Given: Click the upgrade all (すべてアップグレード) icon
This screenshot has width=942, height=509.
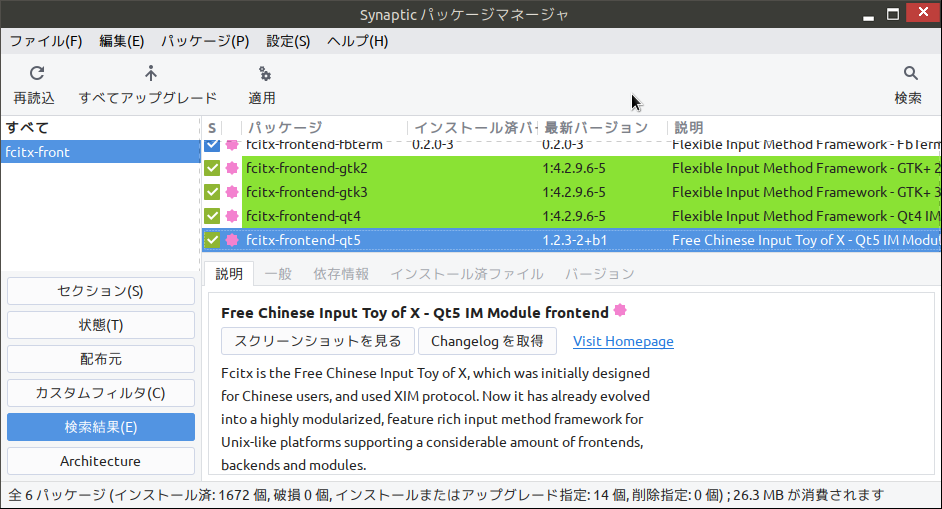Looking at the screenshot, I should (x=150, y=73).
